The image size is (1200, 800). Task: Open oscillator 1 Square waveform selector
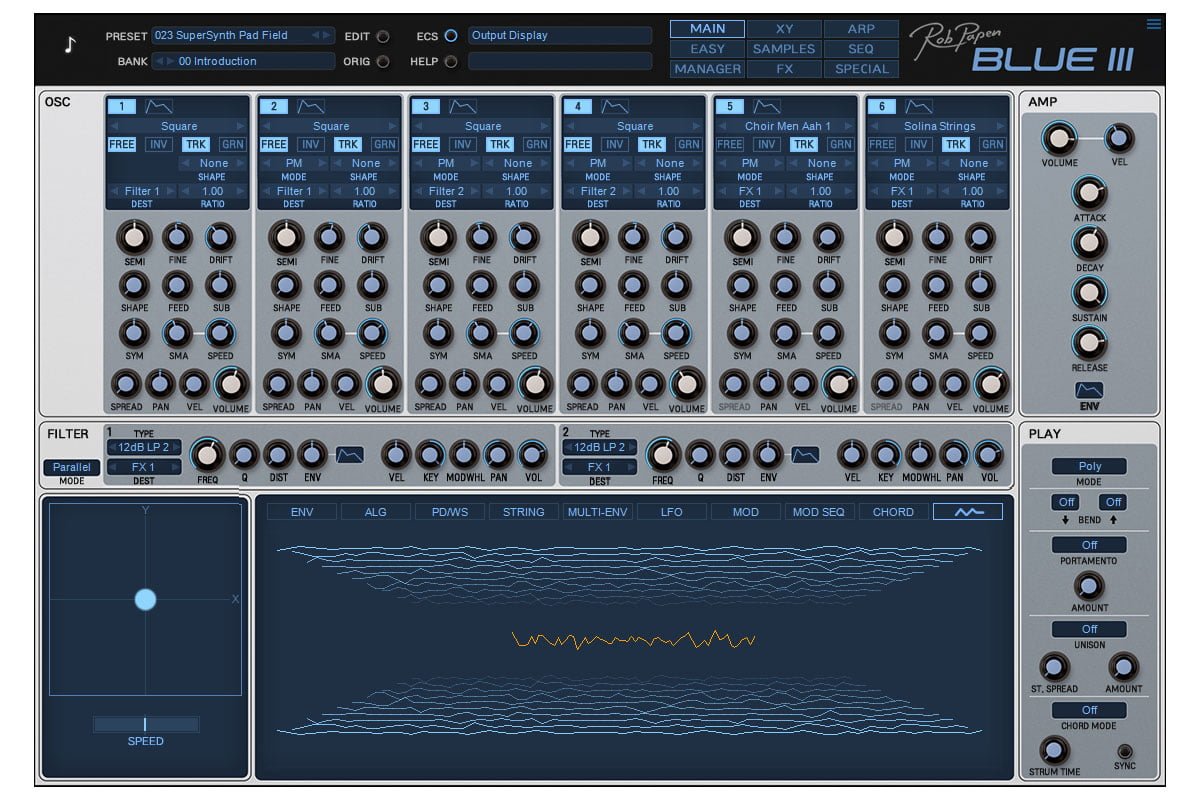179,126
